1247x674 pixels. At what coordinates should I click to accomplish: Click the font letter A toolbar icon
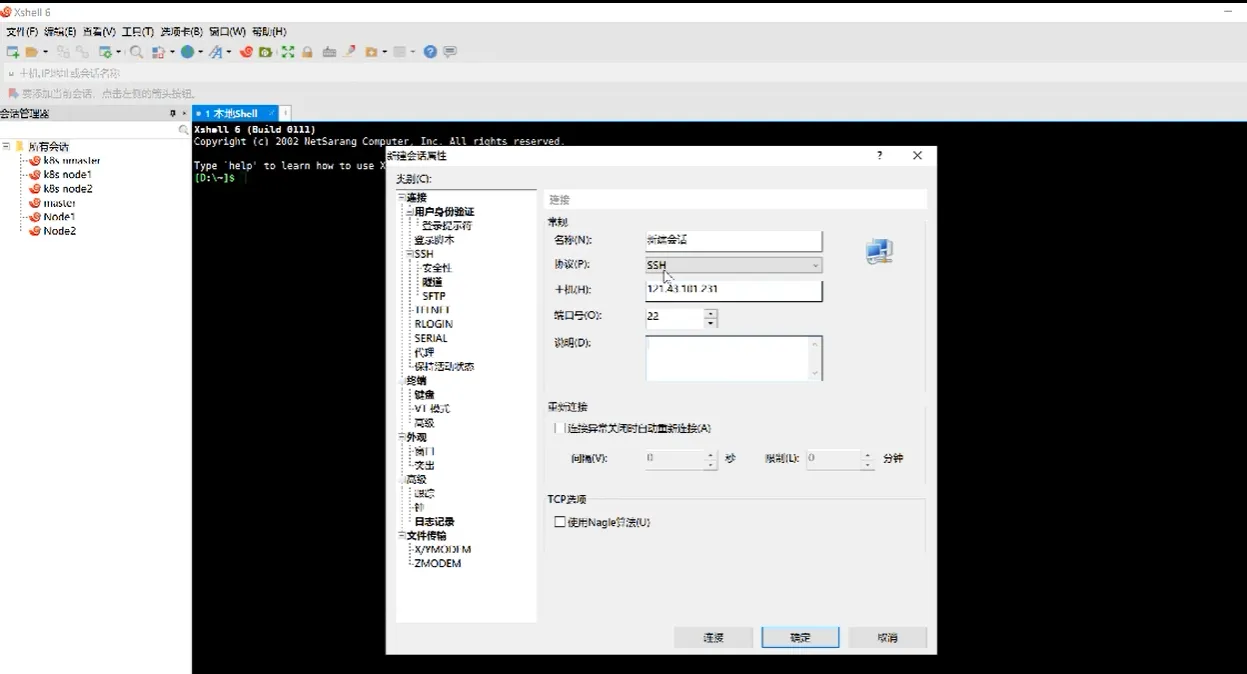coord(215,52)
